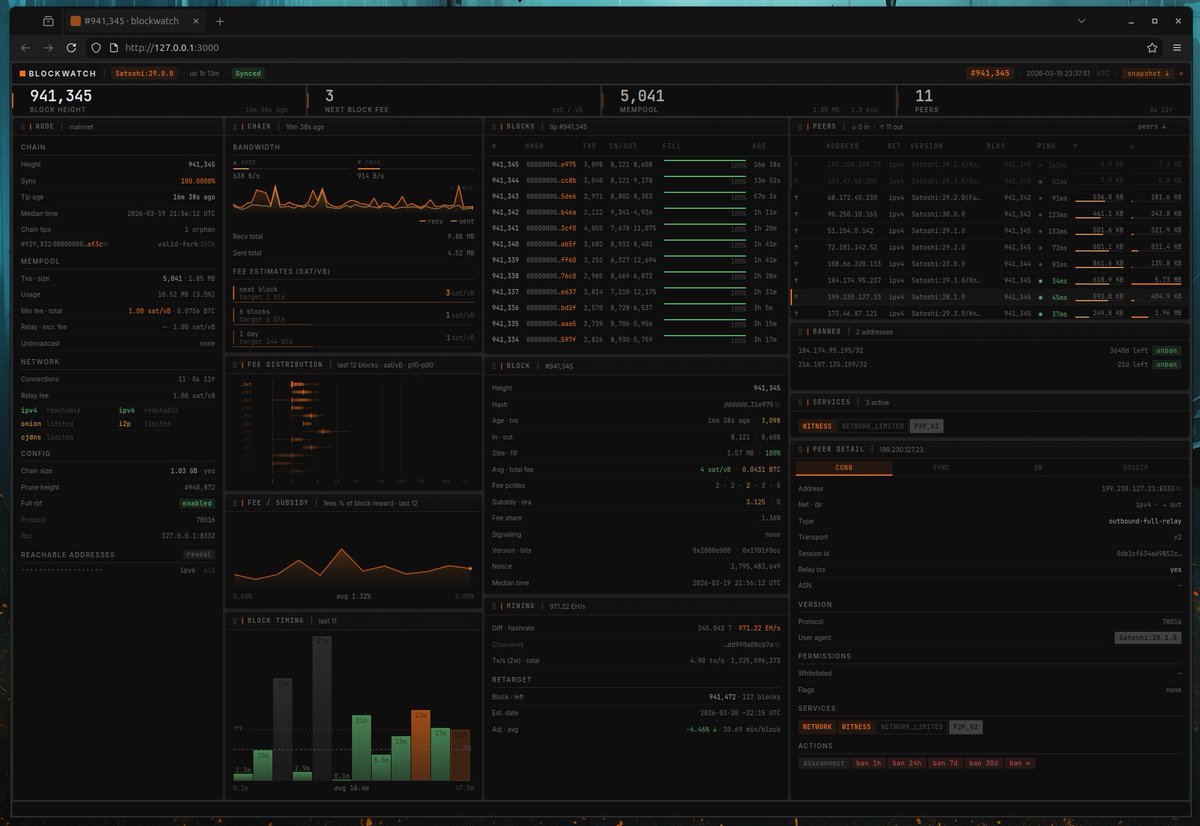Click the 23m orange bar in Block Timing
1200x826 pixels.
pyautogui.click(x=420, y=745)
